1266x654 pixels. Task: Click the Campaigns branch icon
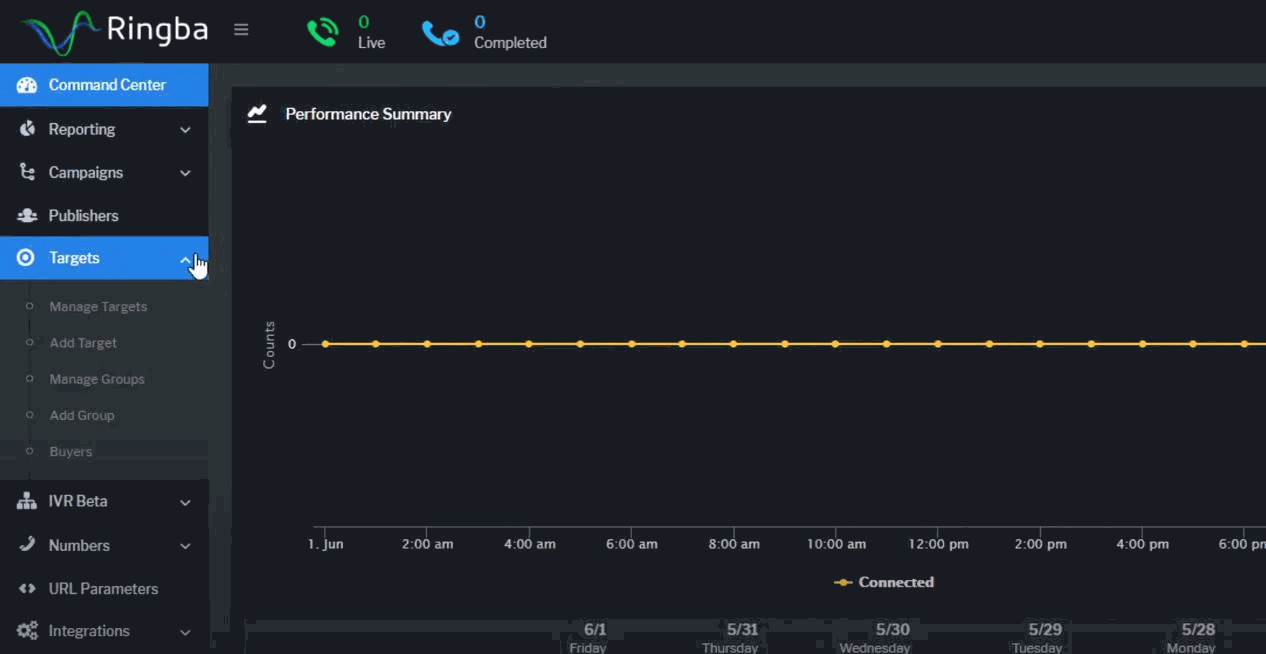[27, 172]
